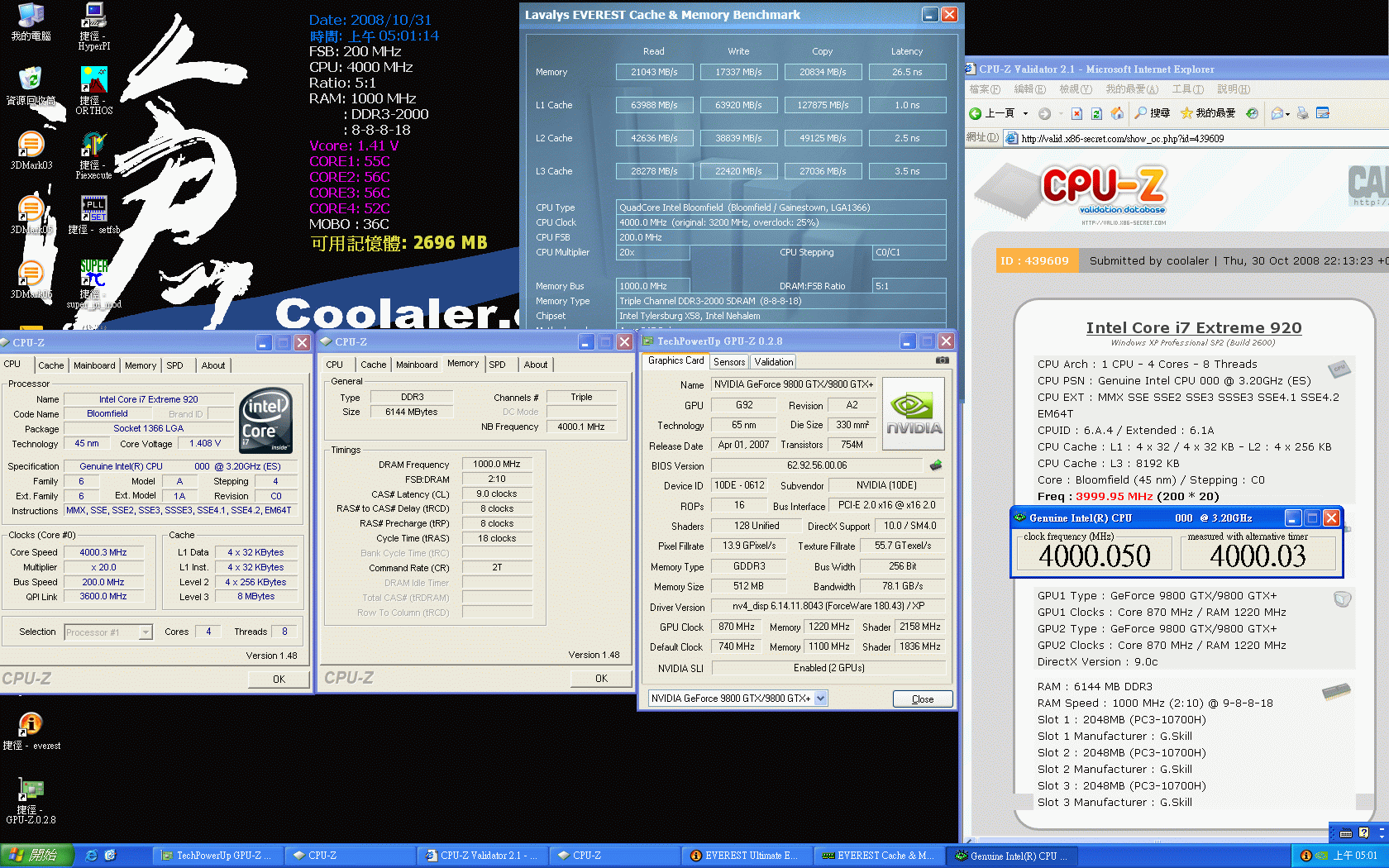1389x868 pixels.
Task: Open the IE Back button history dropdown arrow
Action: 1026,113
